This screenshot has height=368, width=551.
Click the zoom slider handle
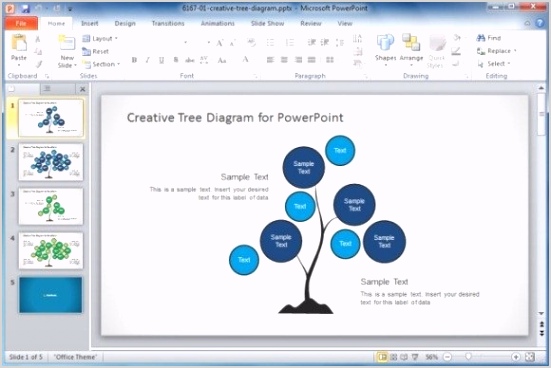pyautogui.click(x=468, y=357)
